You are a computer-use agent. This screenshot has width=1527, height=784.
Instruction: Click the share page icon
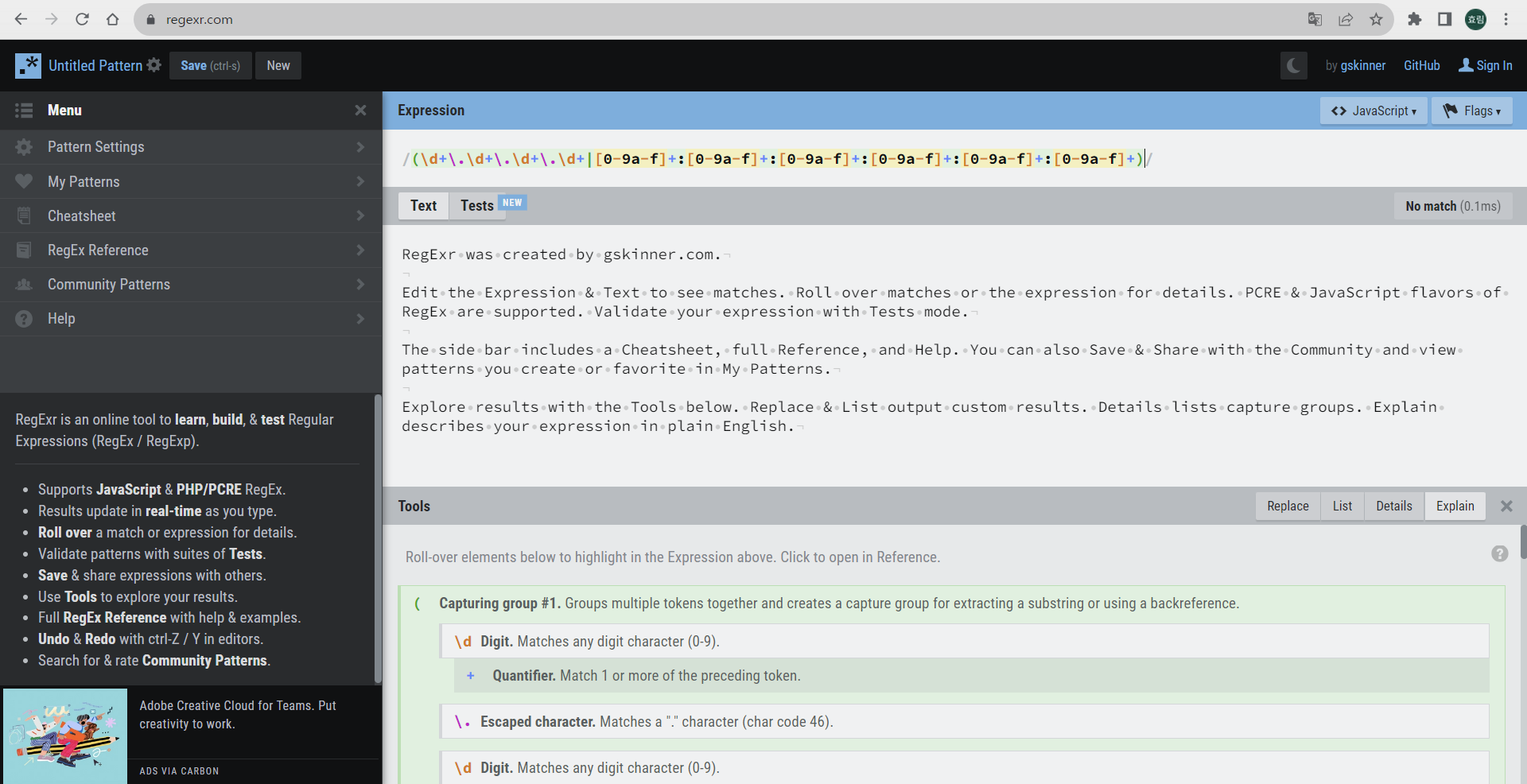1346,19
